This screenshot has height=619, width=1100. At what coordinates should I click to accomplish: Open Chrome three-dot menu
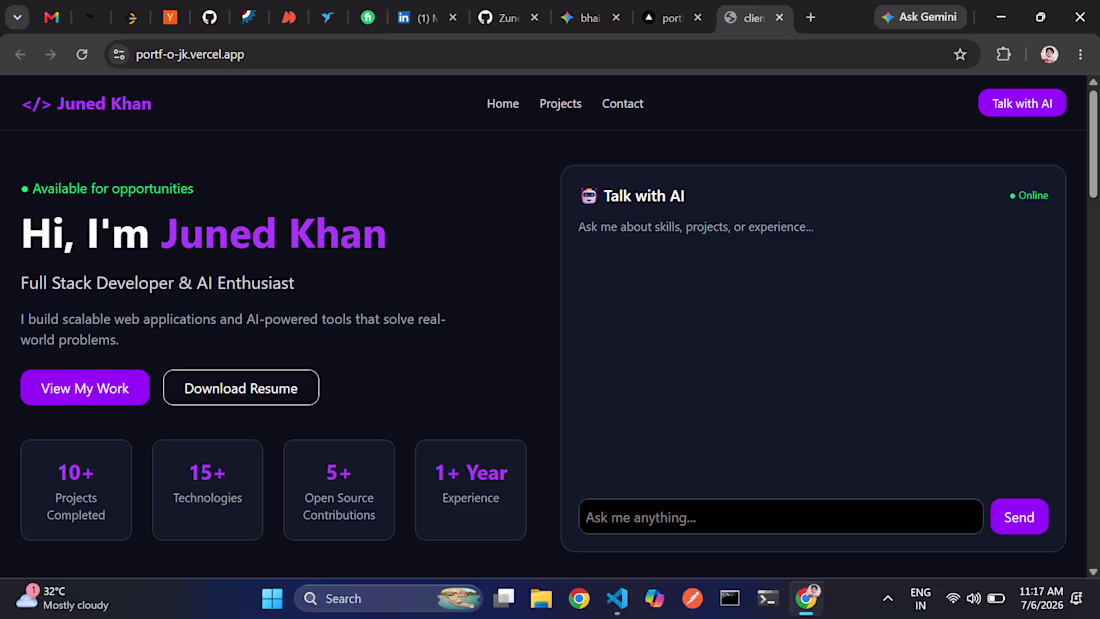[x=1080, y=54]
